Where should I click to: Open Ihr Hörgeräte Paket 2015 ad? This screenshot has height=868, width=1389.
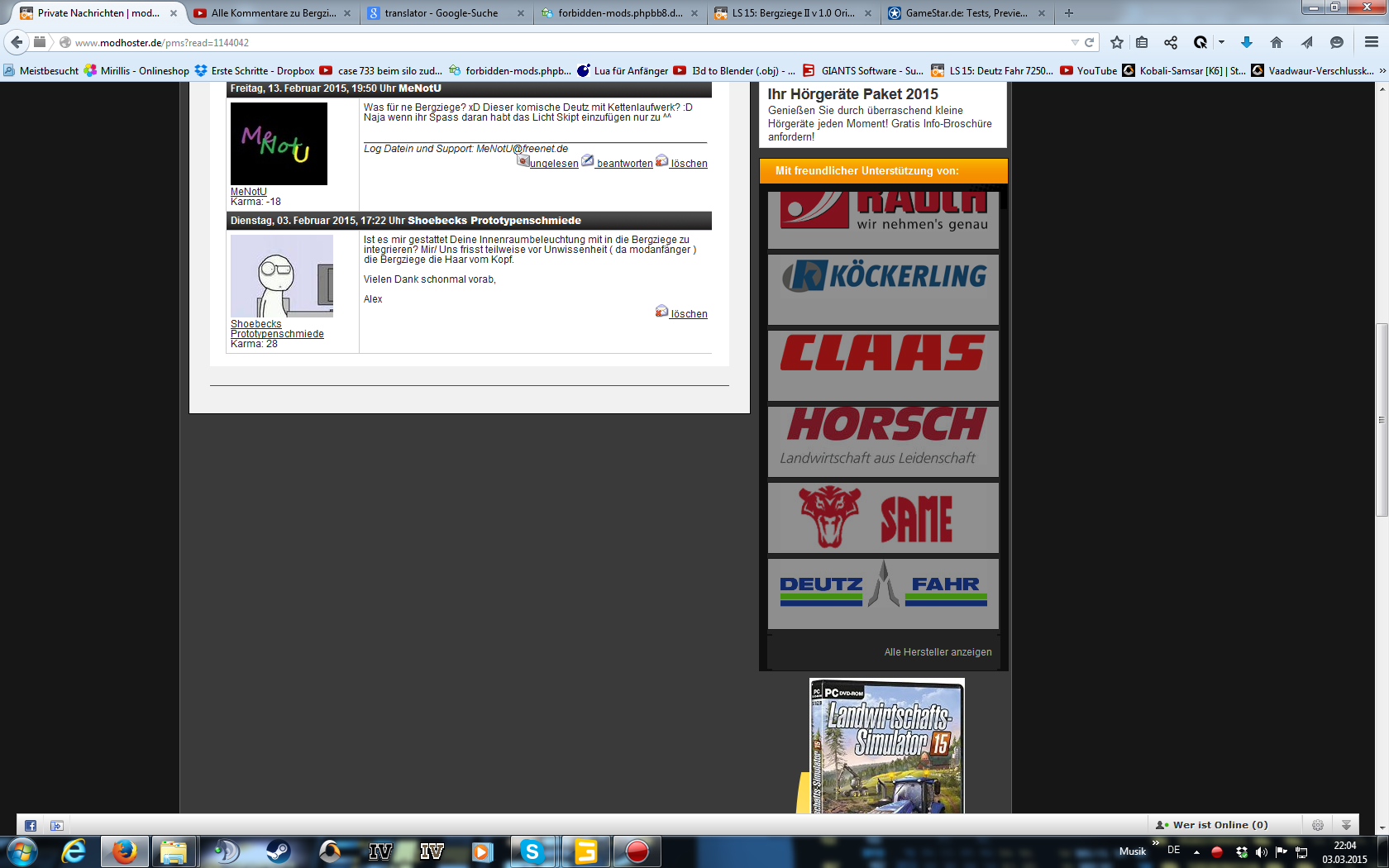pyautogui.click(x=853, y=94)
